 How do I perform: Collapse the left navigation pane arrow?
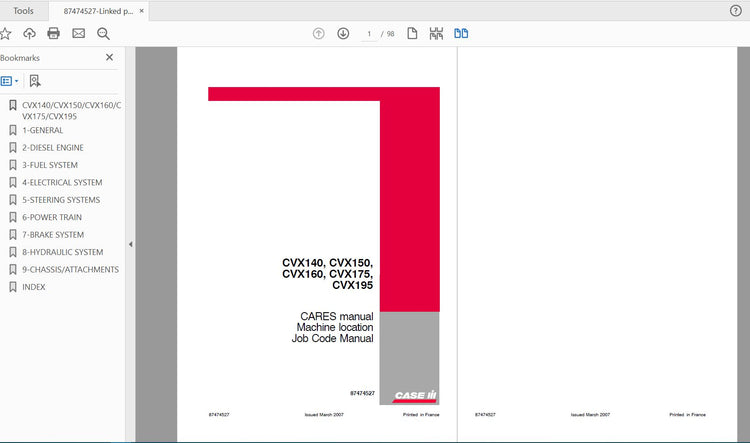(131, 244)
